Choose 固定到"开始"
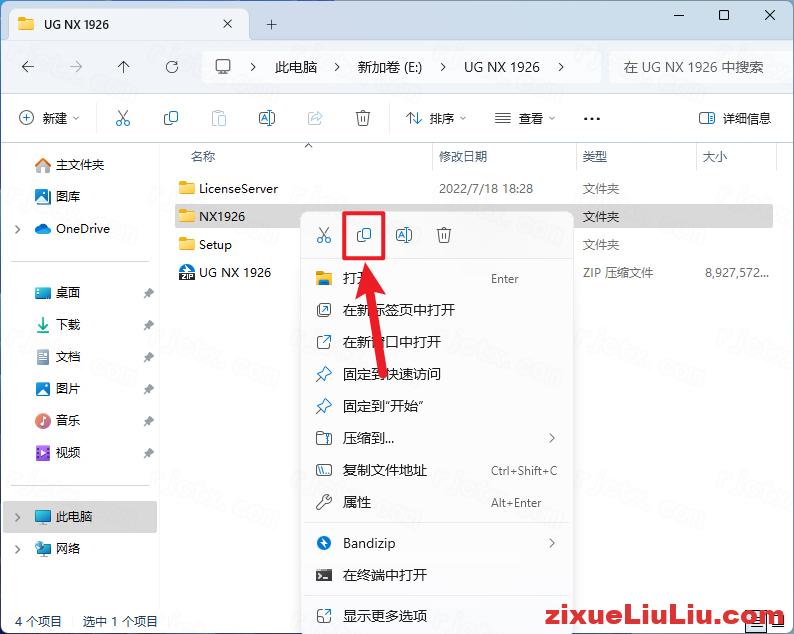 436,406
